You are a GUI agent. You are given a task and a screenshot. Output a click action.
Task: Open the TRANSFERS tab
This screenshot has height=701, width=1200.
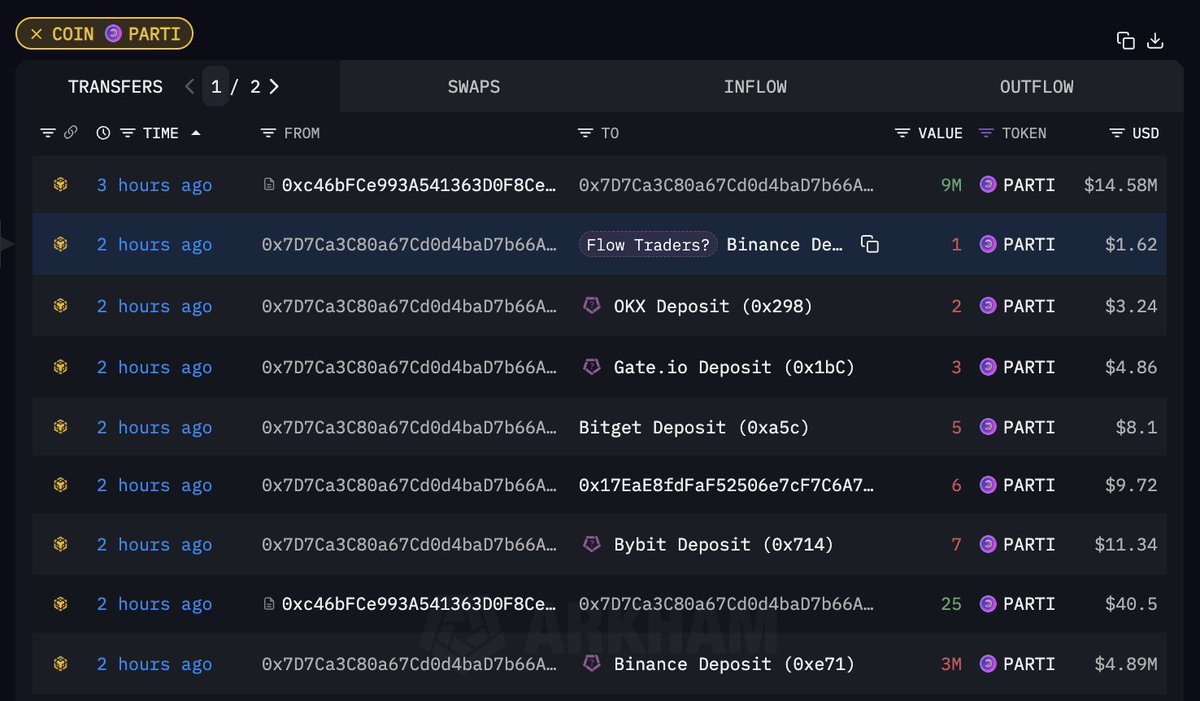click(115, 87)
